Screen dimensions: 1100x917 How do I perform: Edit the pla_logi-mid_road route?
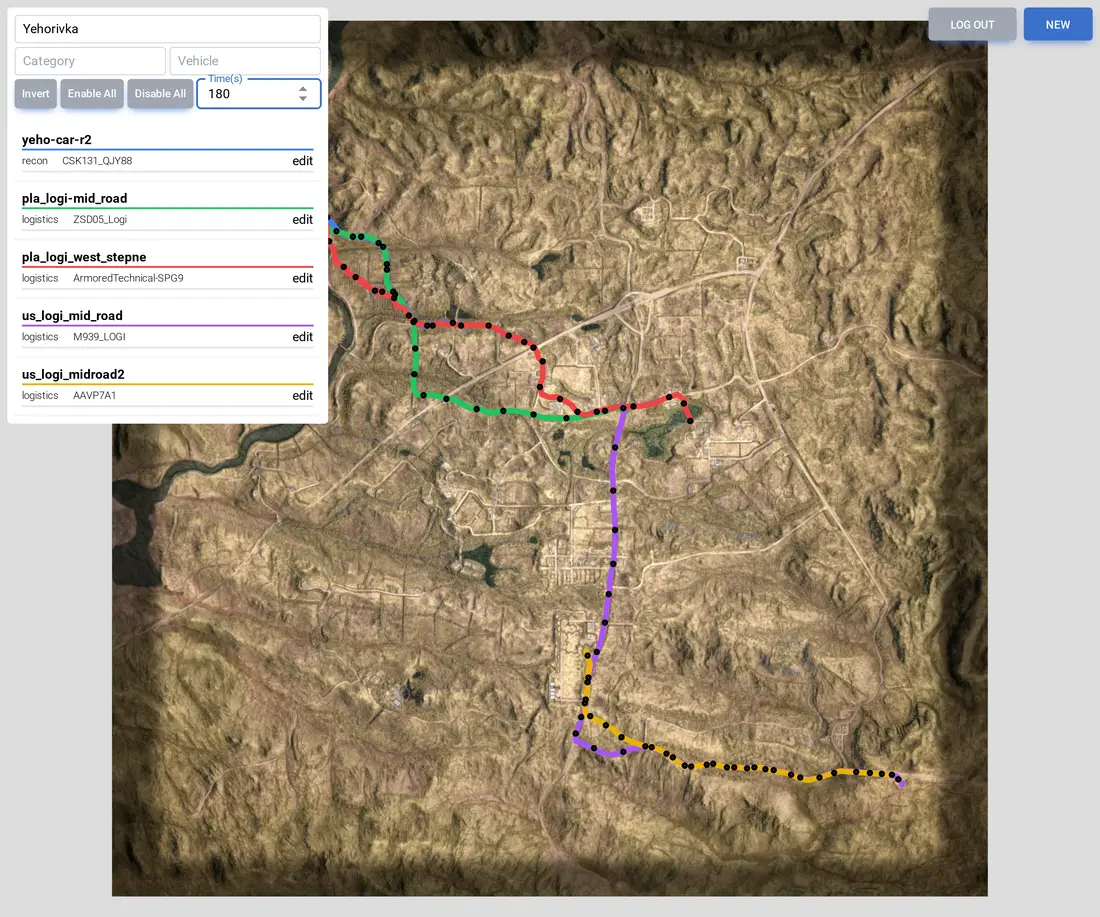tap(302, 220)
